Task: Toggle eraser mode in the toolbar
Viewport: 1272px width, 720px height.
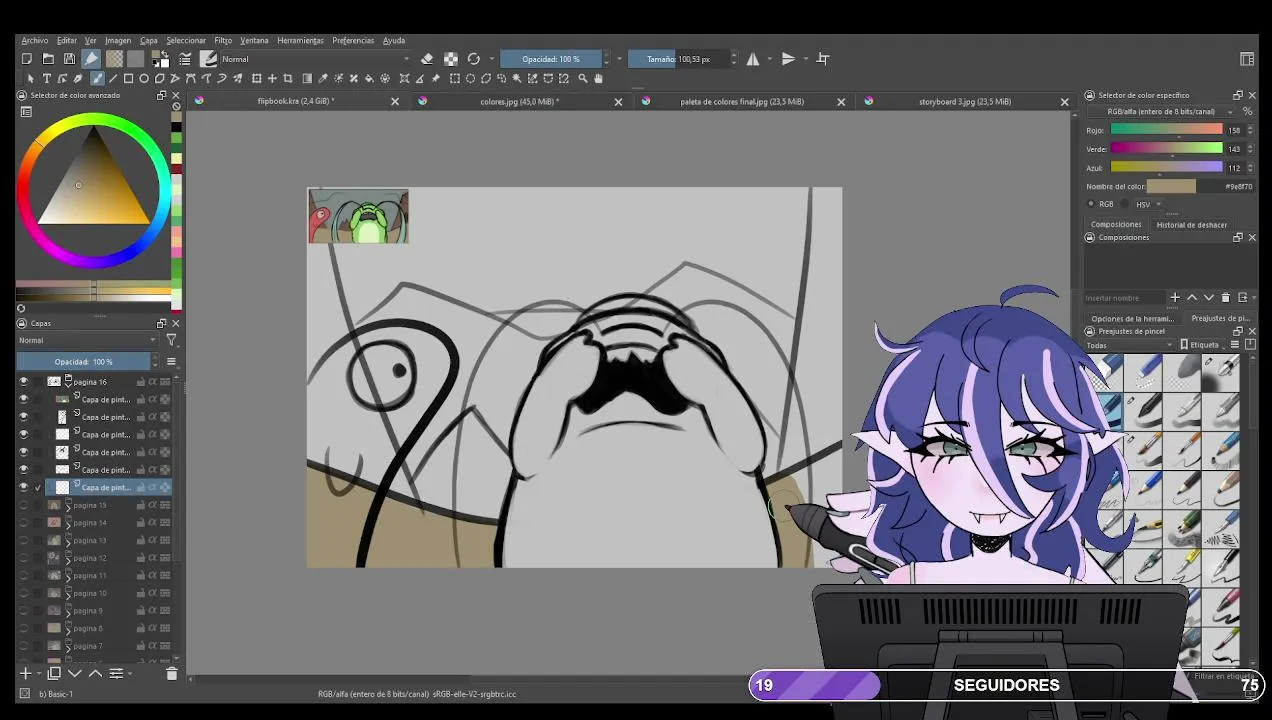Action: click(427, 59)
